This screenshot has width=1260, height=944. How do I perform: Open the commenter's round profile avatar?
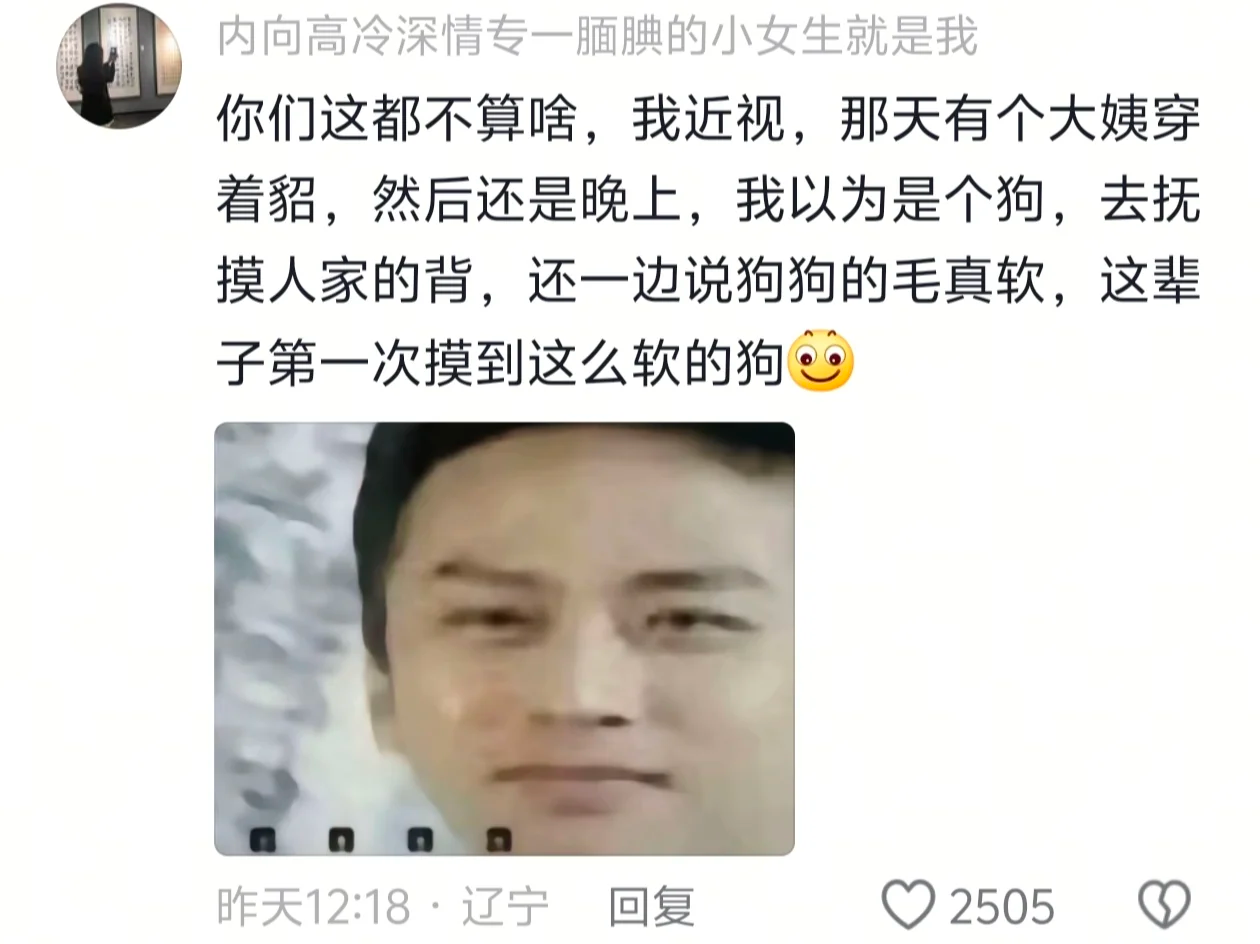coord(118,66)
